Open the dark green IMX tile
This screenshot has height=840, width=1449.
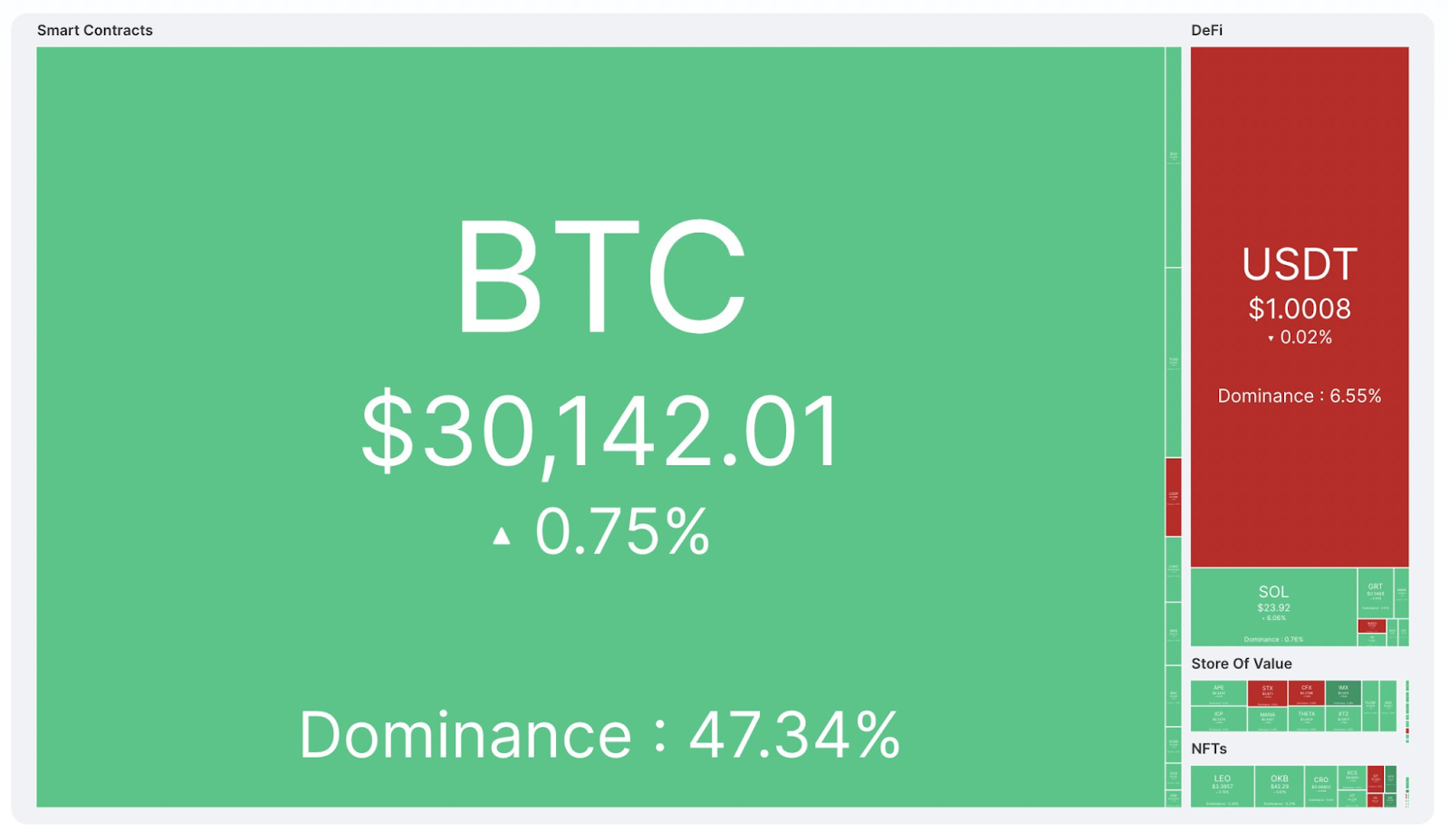coord(1343,693)
